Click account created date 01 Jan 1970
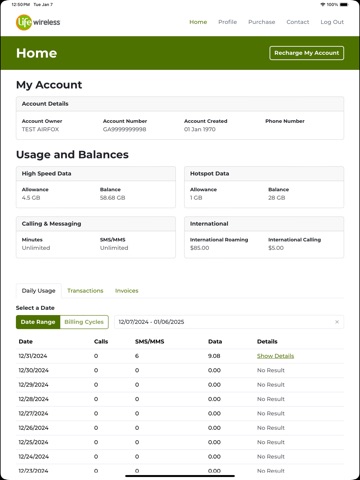Image resolution: width=360 pixels, height=480 pixels. coord(200,129)
